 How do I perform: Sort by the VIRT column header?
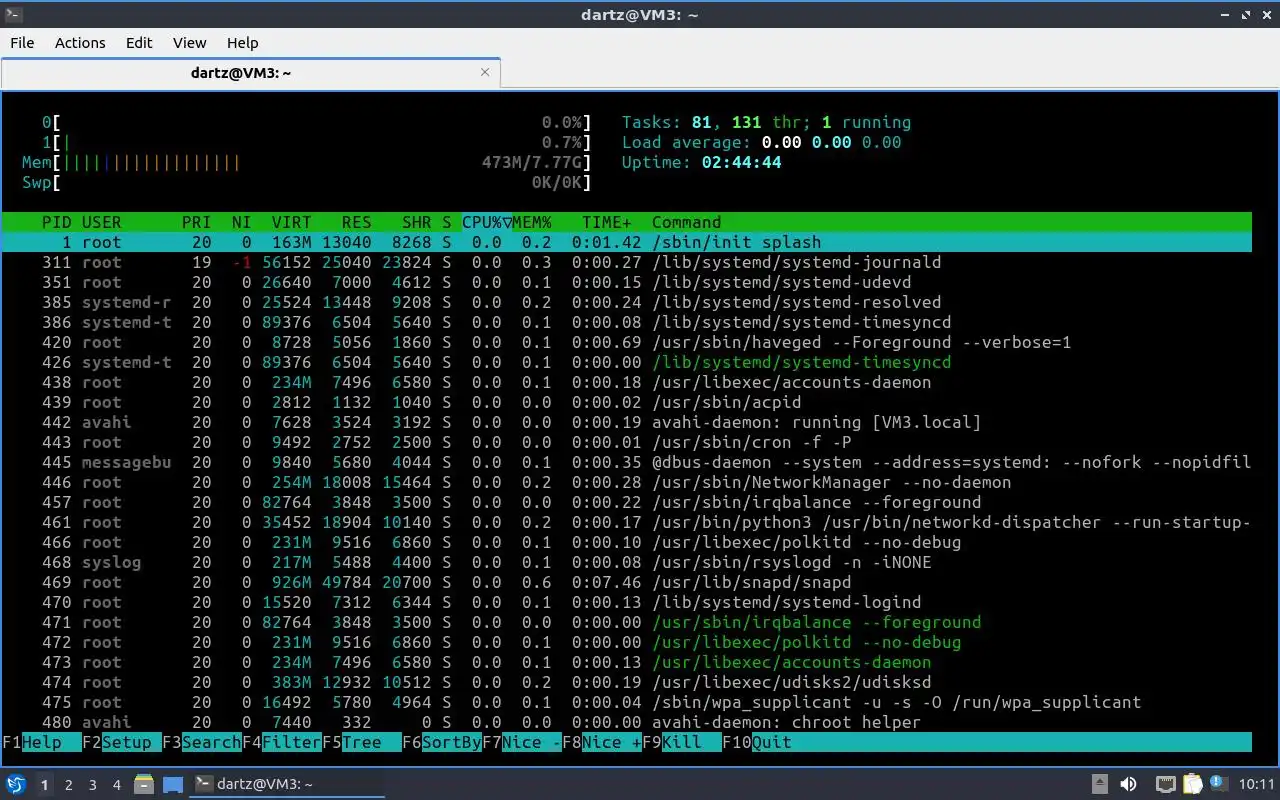(x=291, y=222)
